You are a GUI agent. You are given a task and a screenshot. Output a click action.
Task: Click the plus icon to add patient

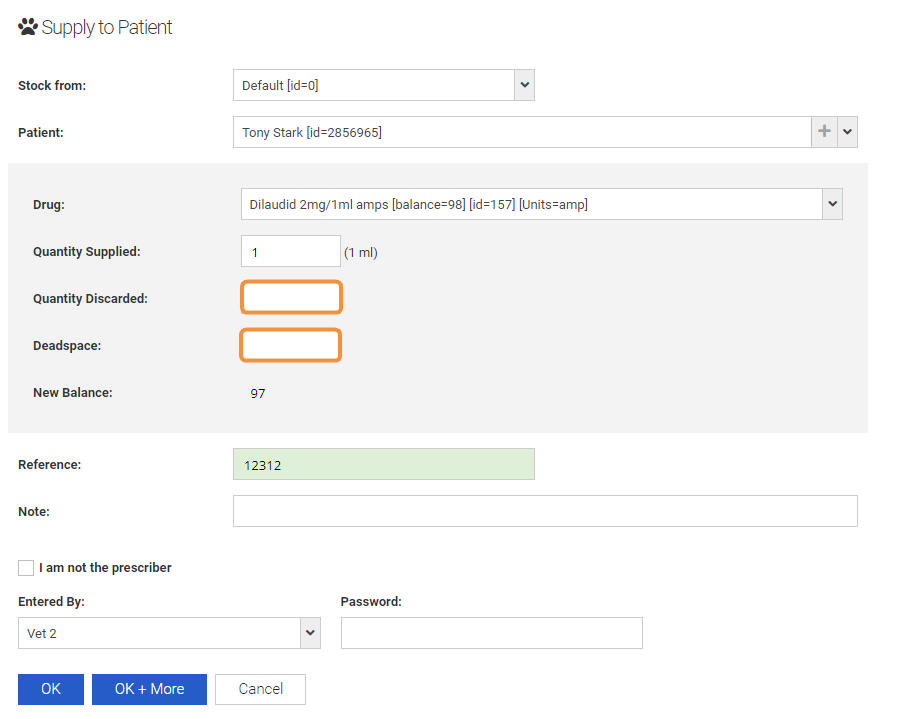[x=824, y=132]
